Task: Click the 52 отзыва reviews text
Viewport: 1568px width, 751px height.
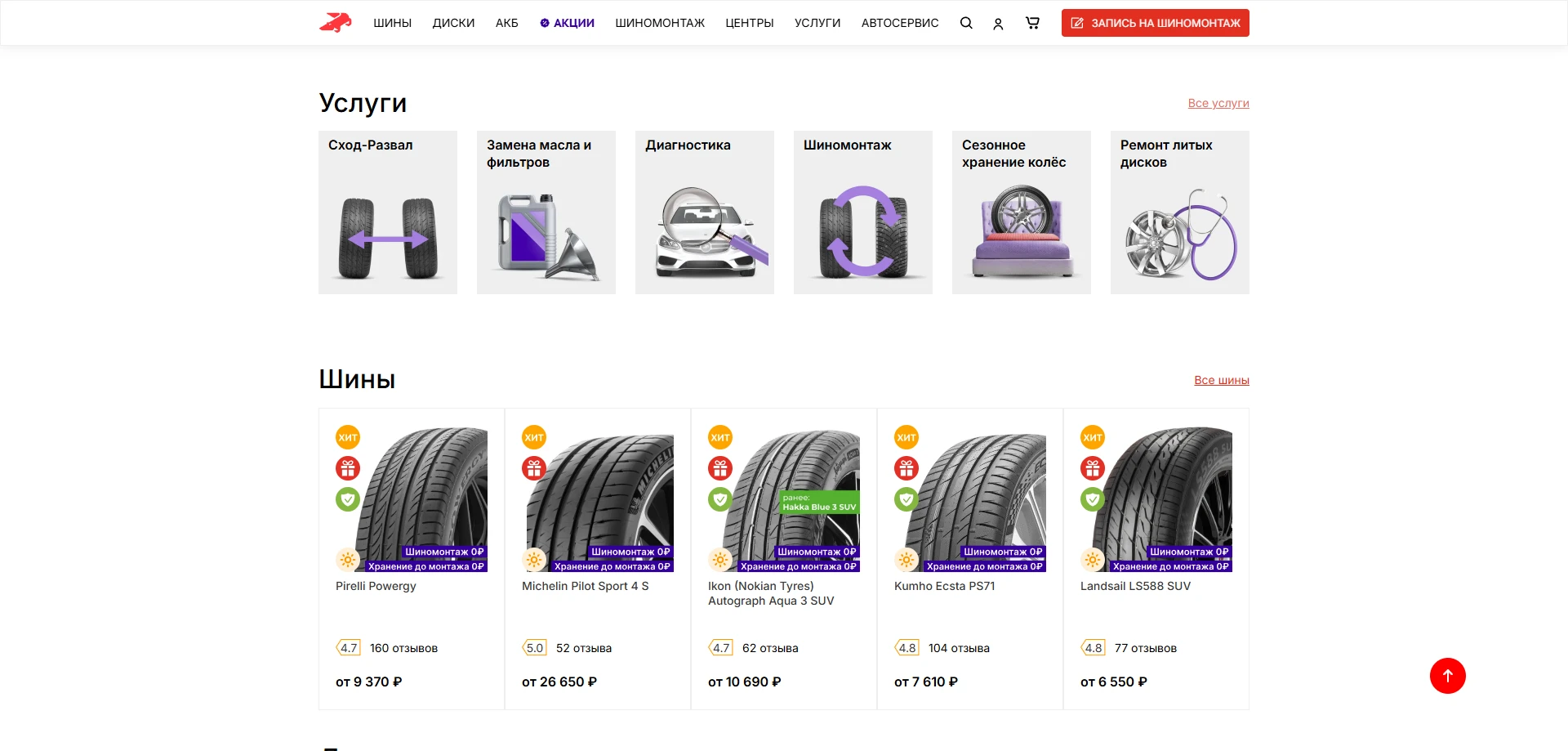Action: click(x=584, y=648)
